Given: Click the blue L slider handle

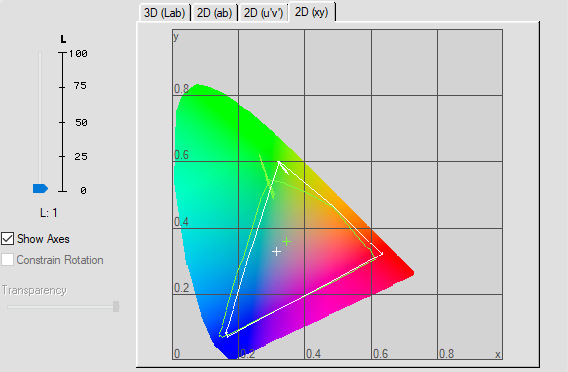Looking at the screenshot, I should (x=40, y=188).
